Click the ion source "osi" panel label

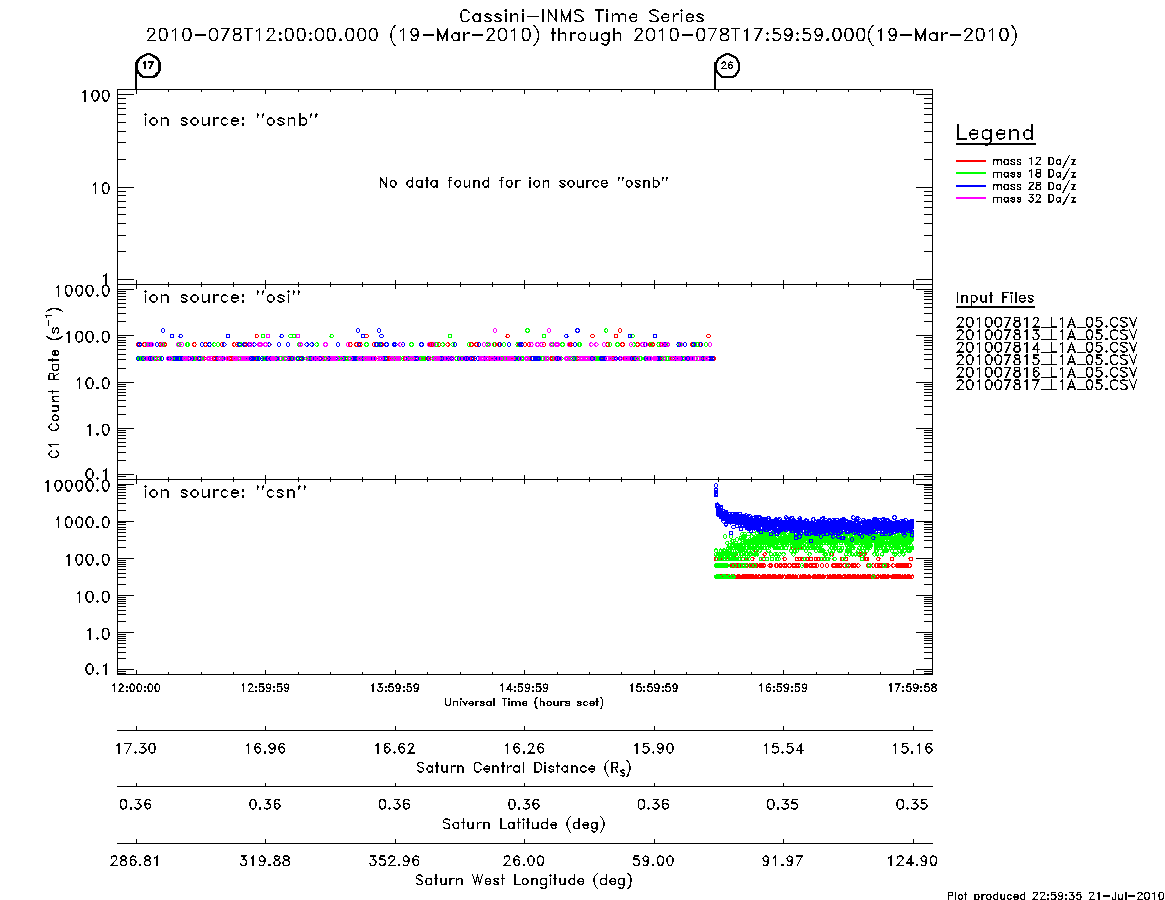[x=222, y=297]
